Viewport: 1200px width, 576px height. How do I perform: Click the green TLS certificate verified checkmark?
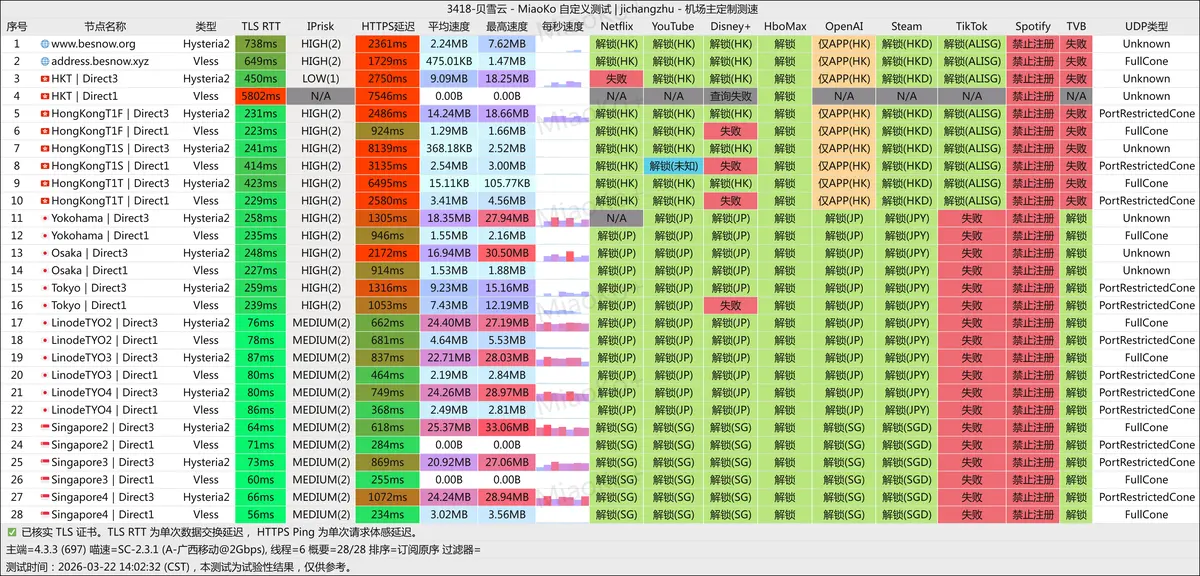[x=12, y=533]
